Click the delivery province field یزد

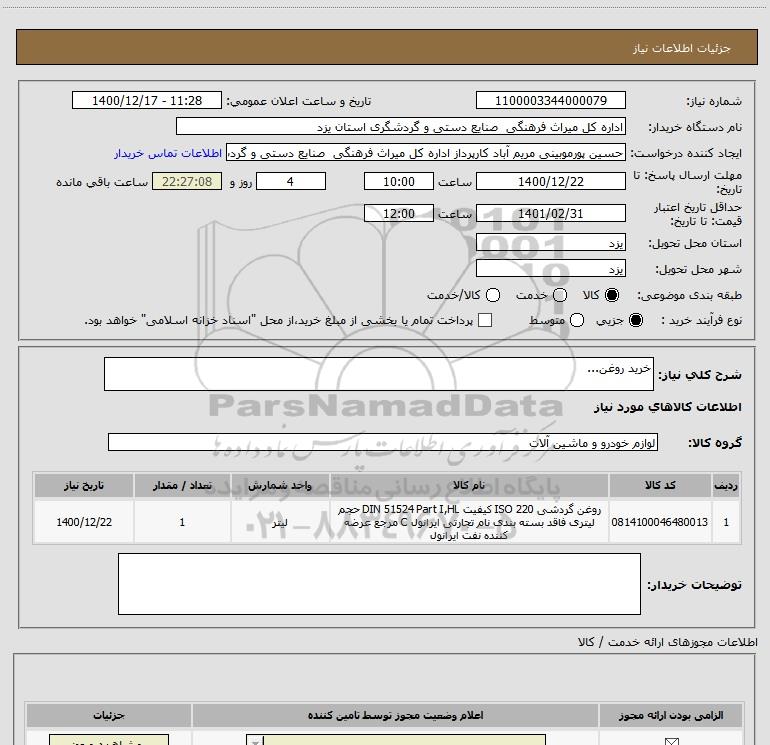(x=550, y=243)
